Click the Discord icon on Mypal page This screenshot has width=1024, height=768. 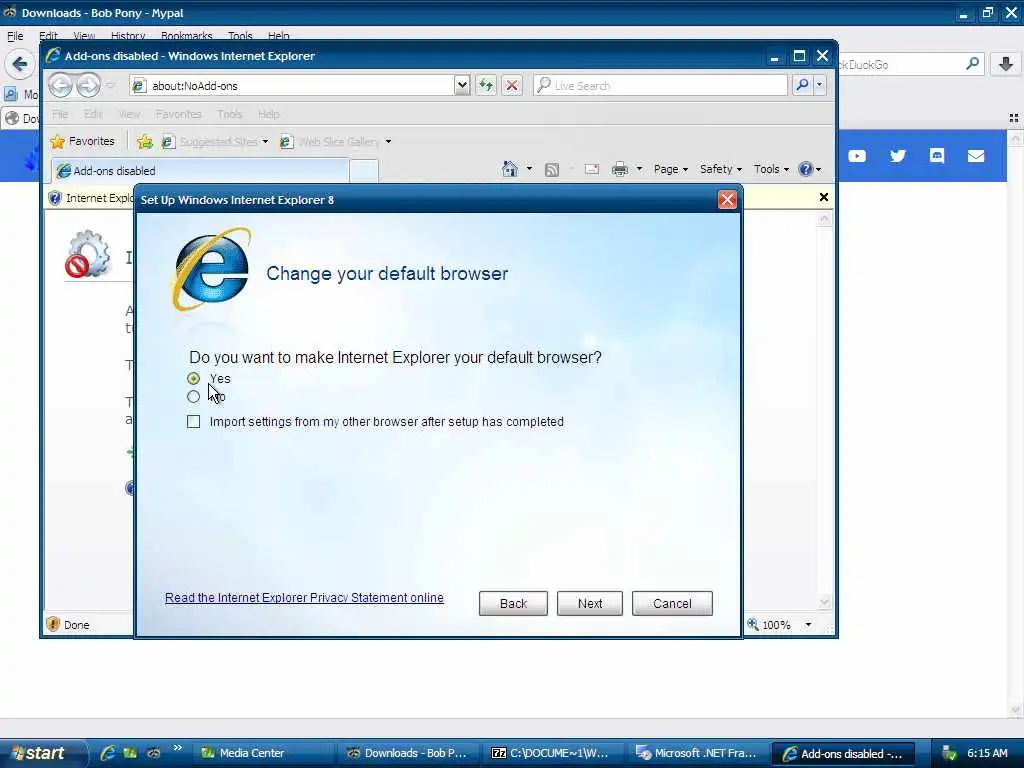[937, 155]
